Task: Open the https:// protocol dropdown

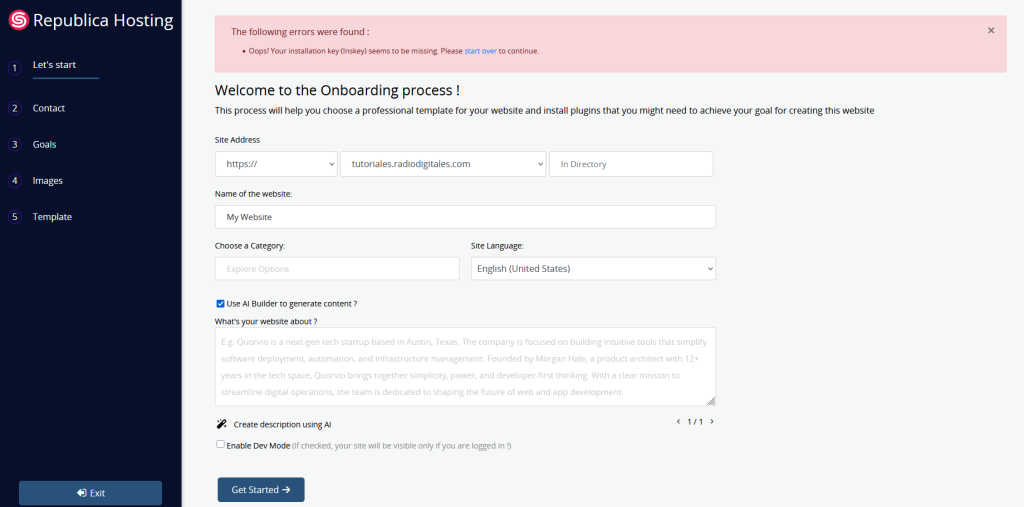Action: pos(276,164)
